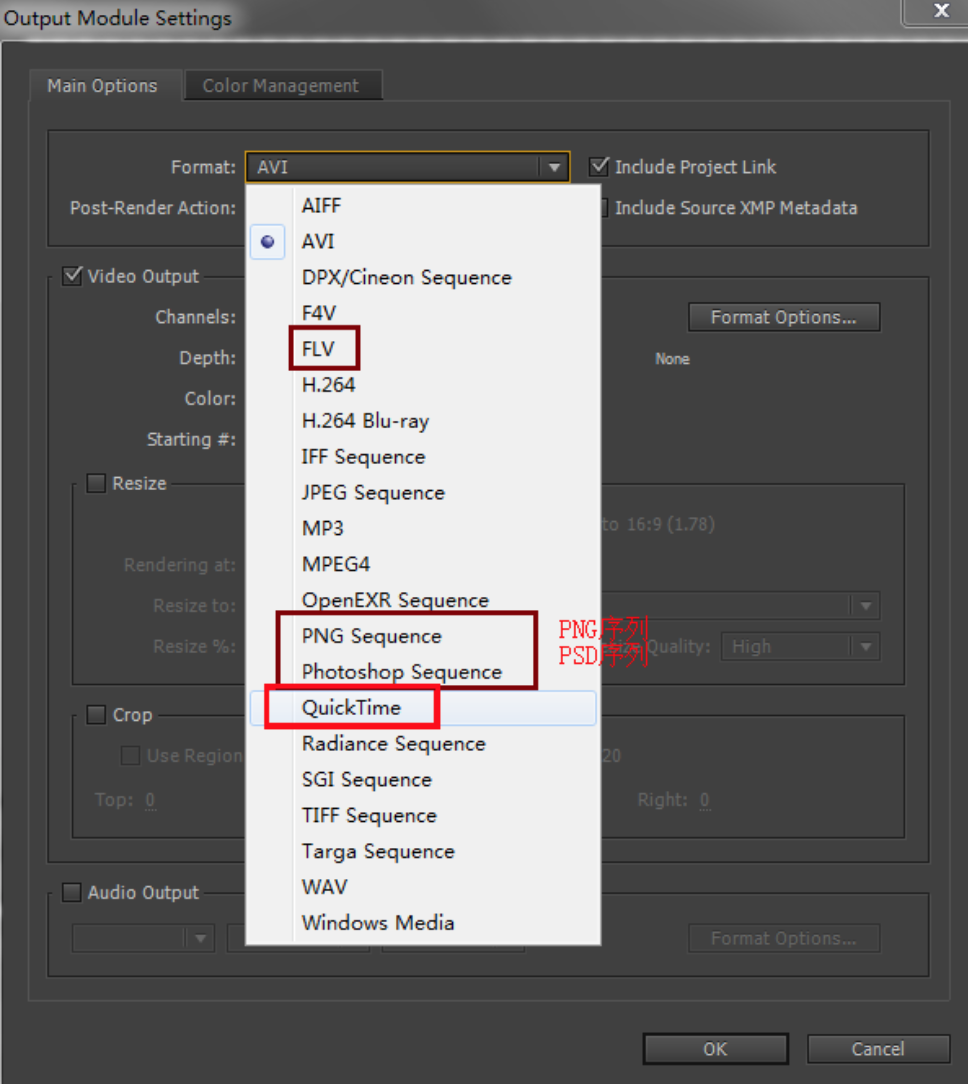Collapse the Format dropdown arrow
The width and height of the screenshot is (968, 1084).
click(x=554, y=167)
